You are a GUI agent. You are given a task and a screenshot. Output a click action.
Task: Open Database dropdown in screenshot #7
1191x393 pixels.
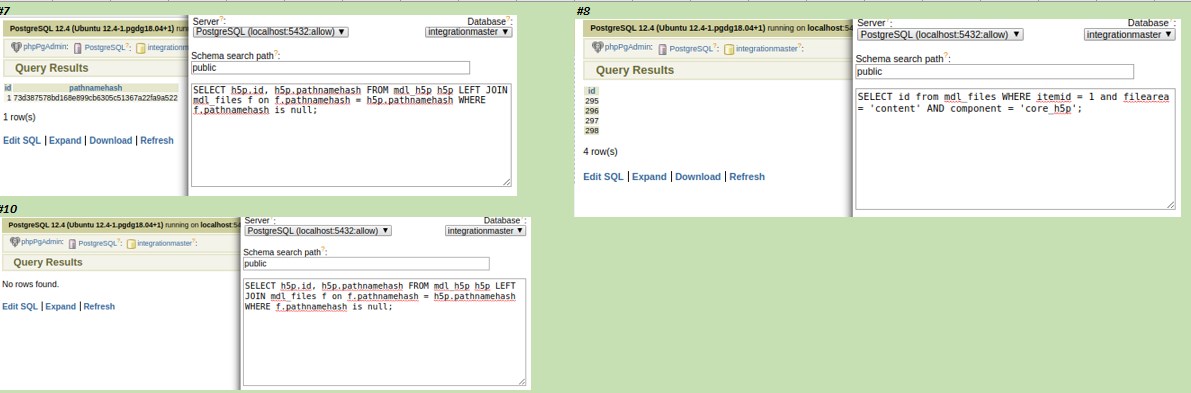pyautogui.click(x=469, y=32)
